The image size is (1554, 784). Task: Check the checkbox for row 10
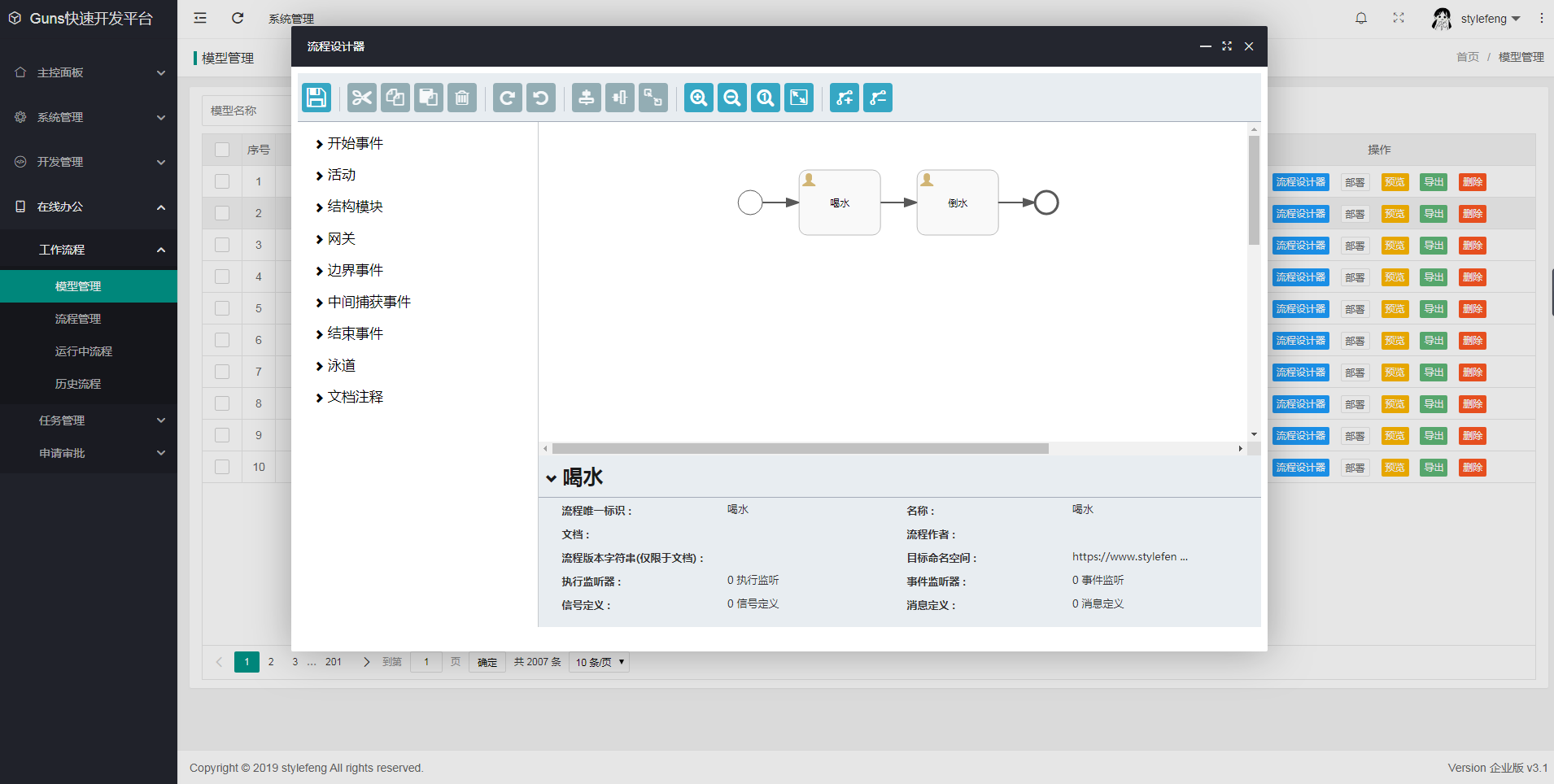(x=222, y=466)
